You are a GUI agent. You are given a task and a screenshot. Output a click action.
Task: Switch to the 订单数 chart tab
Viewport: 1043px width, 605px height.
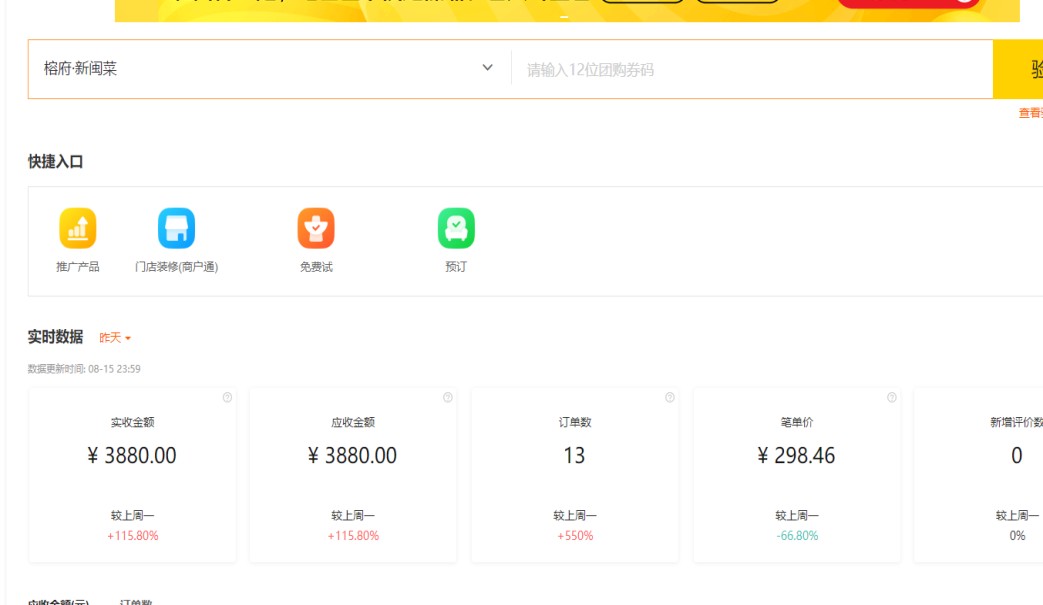pyautogui.click(x=136, y=602)
